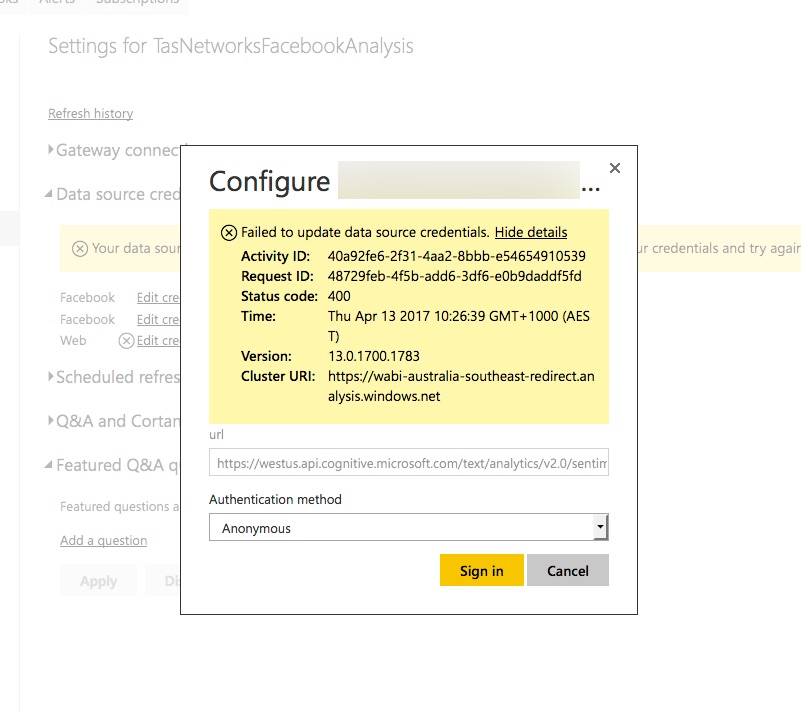Click the Version value 13.0.1700.1783
The image size is (801, 712).
[x=373, y=356]
